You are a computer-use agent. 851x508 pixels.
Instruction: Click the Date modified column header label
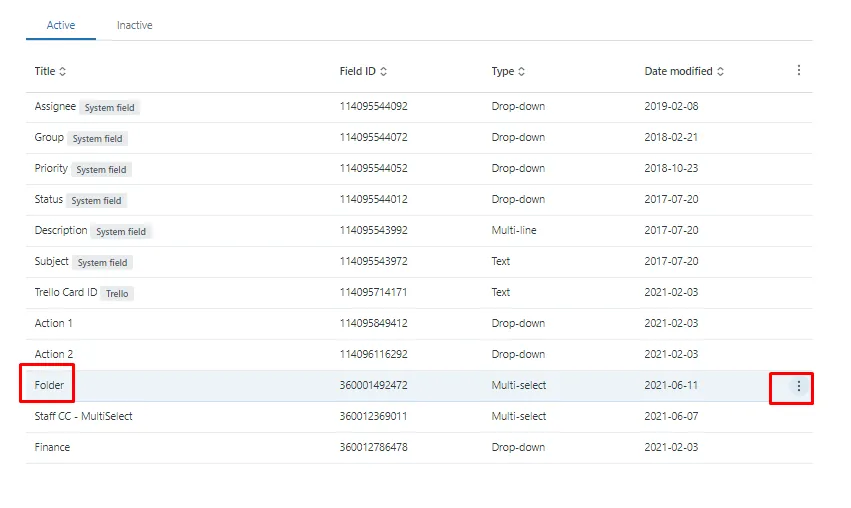click(678, 71)
